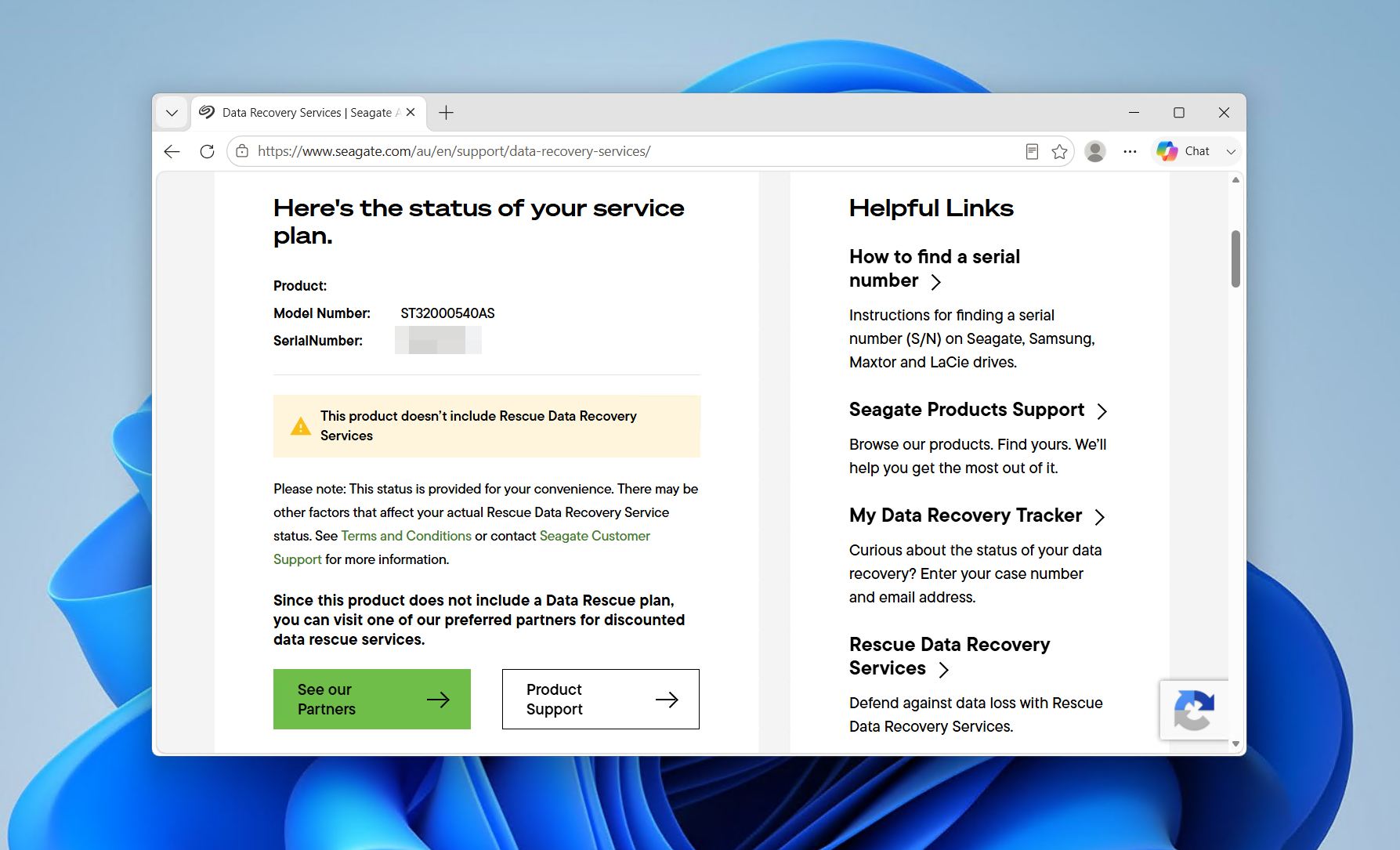The height and width of the screenshot is (850, 1400).
Task: Add this page to favorites
Action: tap(1059, 151)
